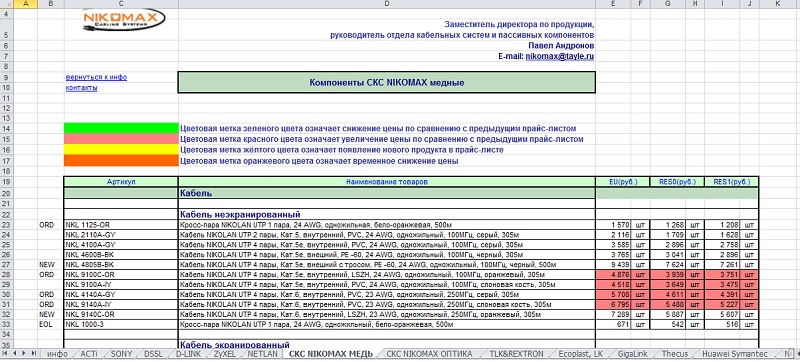
Task: Click article cell 'NKL 4100A-GY'
Action: coord(121,245)
